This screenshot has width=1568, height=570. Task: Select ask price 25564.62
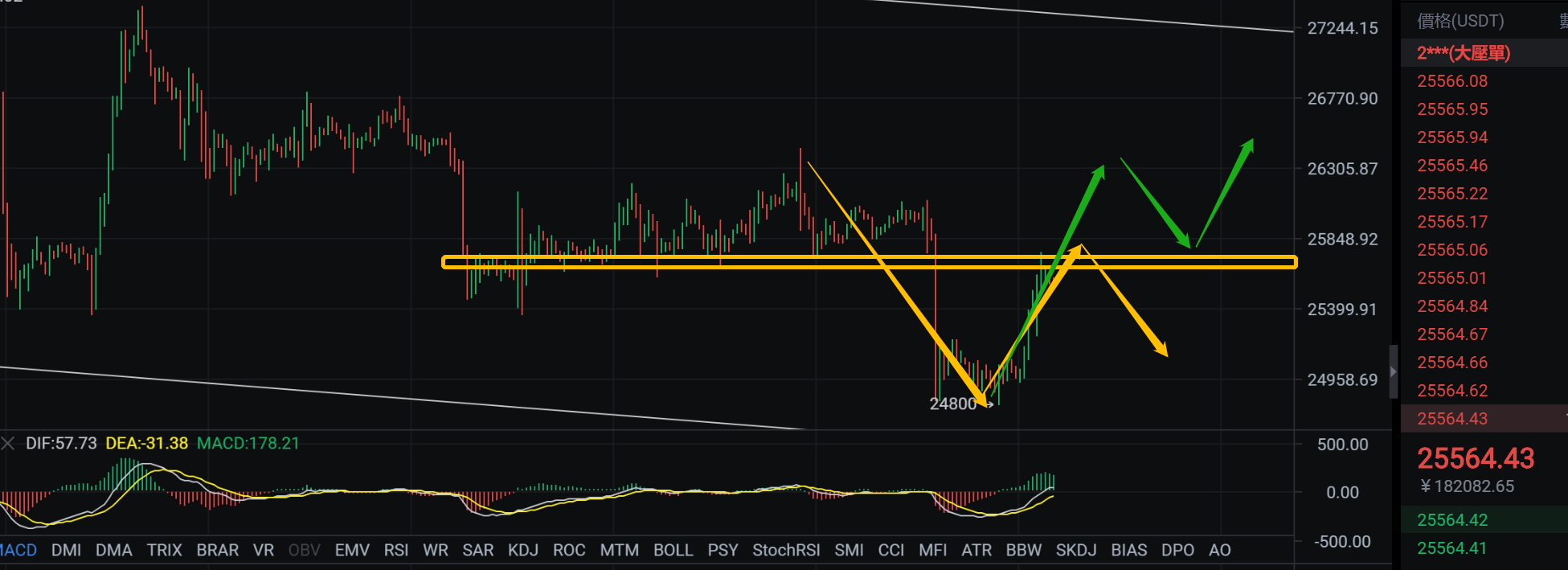point(1452,391)
